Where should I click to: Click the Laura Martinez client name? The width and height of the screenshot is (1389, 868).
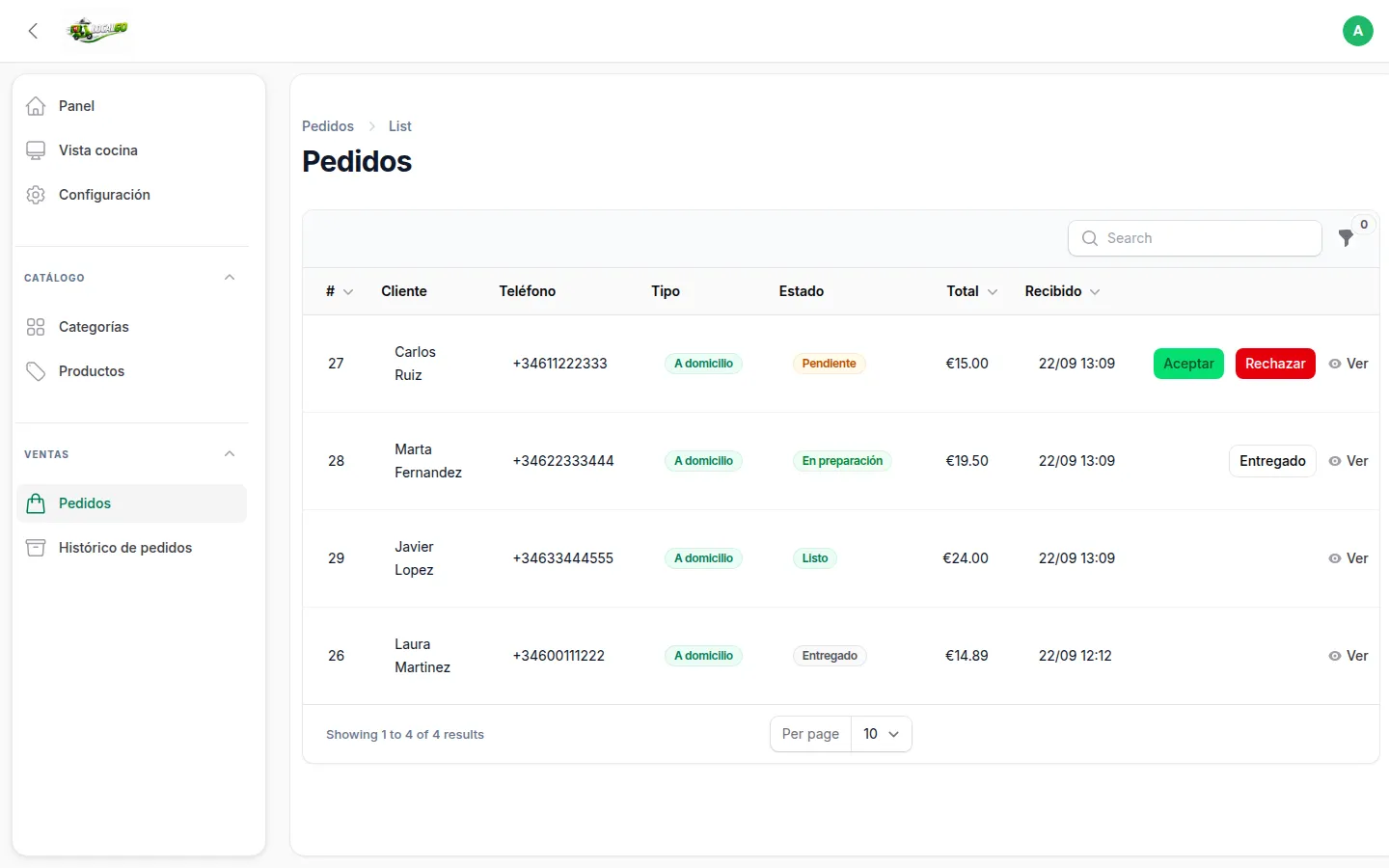coord(422,656)
